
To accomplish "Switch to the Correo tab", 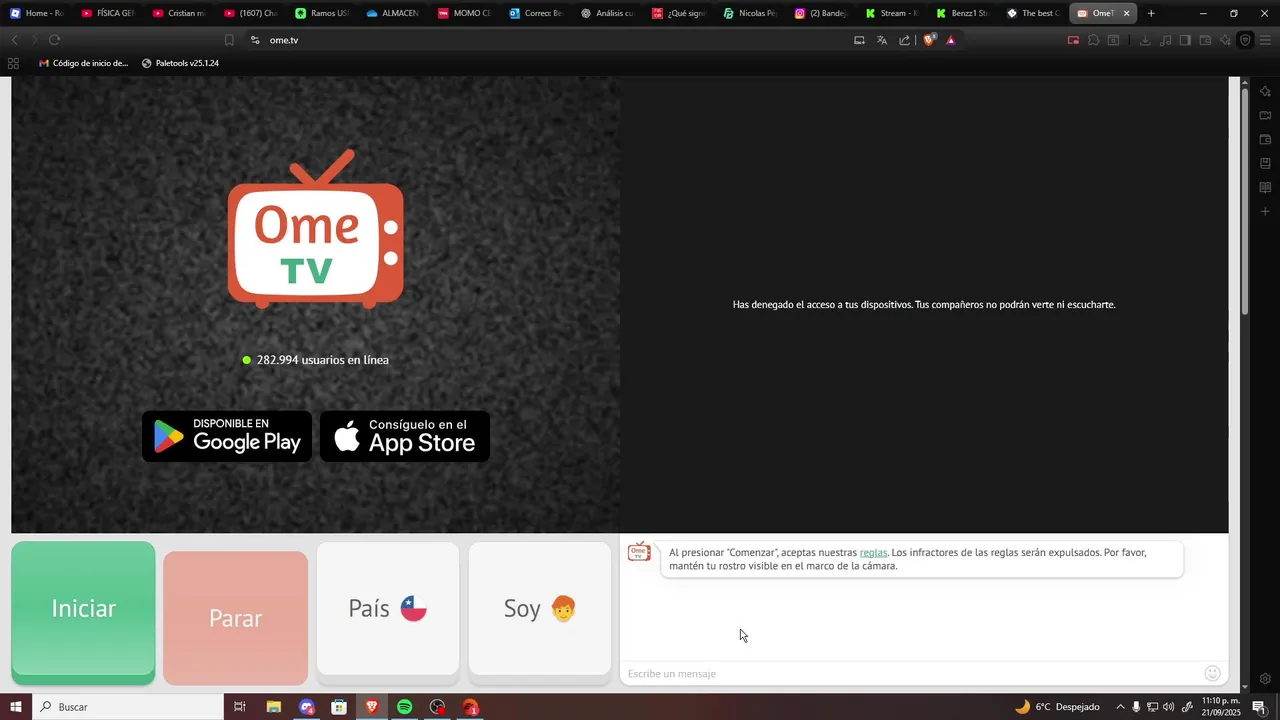I will (535, 13).
